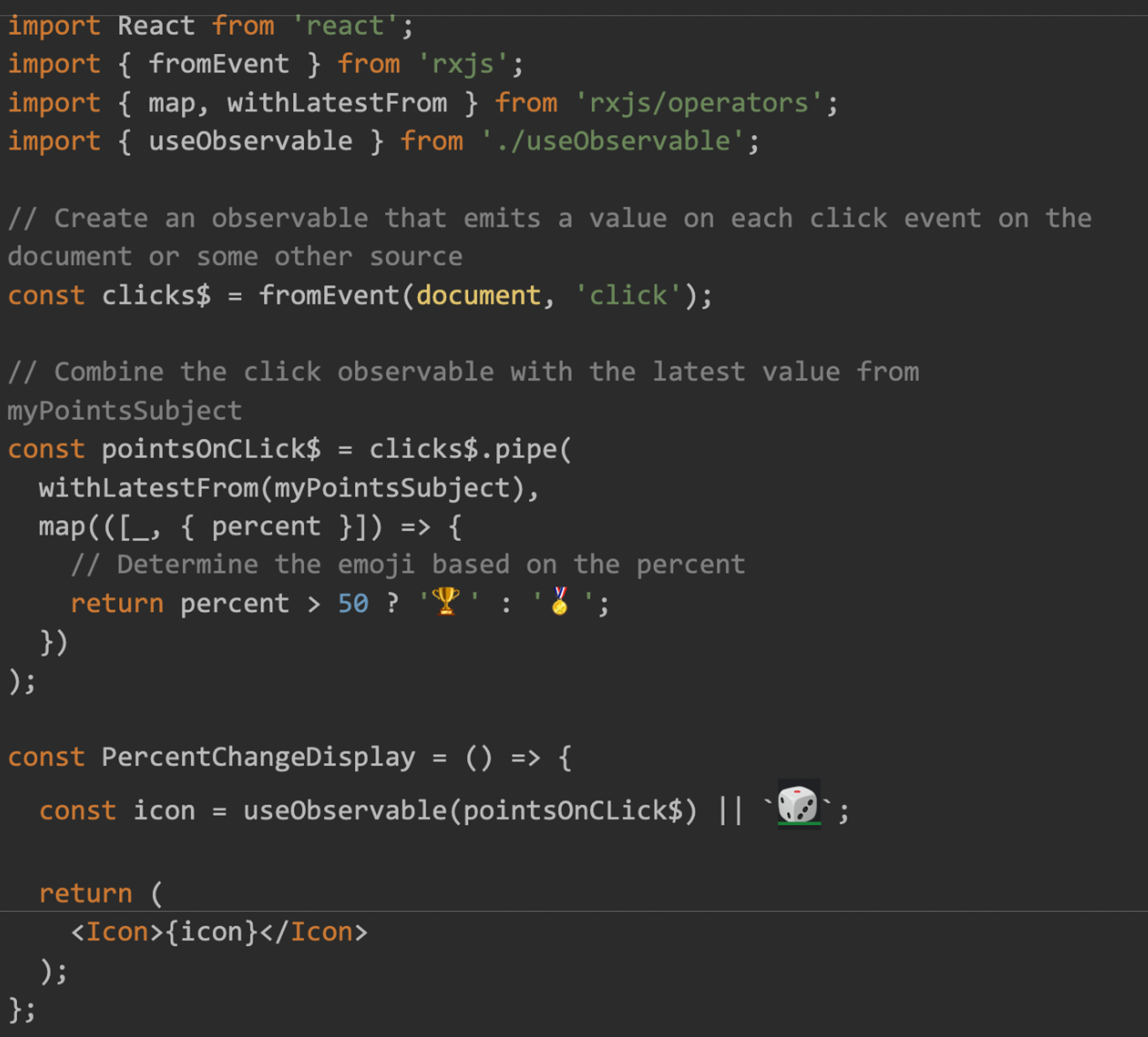
Task: Click React identifier in the first import
Action: click(x=156, y=26)
